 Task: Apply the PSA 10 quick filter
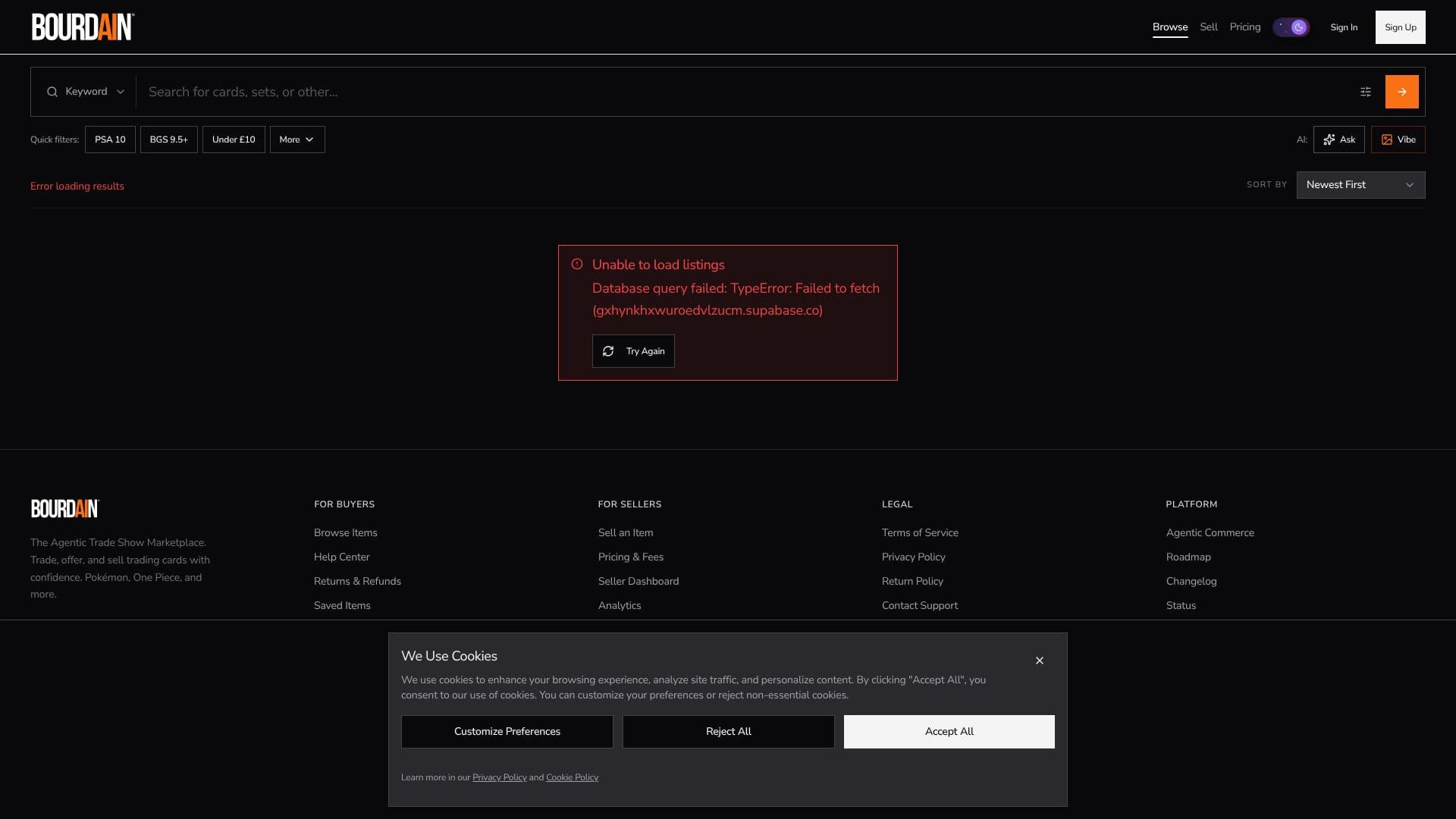[x=110, y=140]
